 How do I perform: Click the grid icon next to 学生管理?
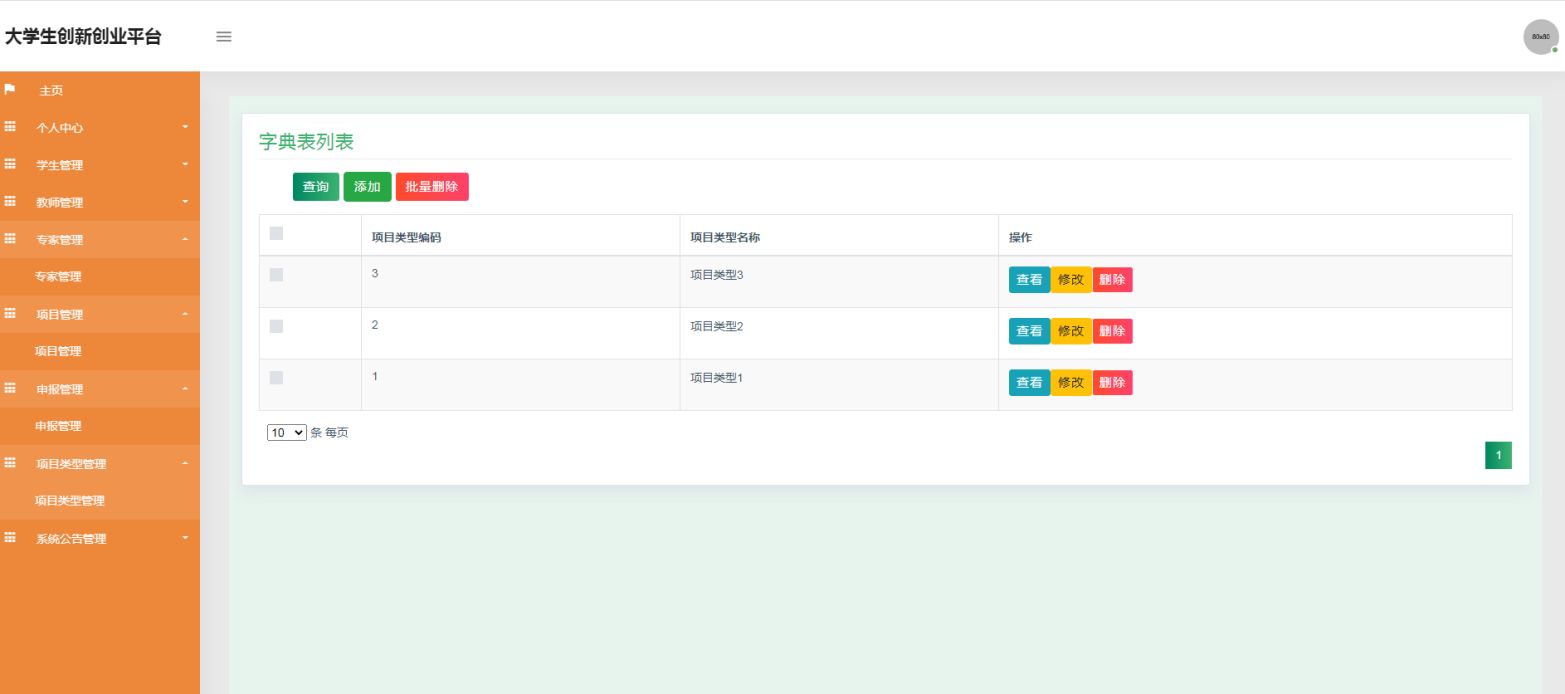coord(10,164)
